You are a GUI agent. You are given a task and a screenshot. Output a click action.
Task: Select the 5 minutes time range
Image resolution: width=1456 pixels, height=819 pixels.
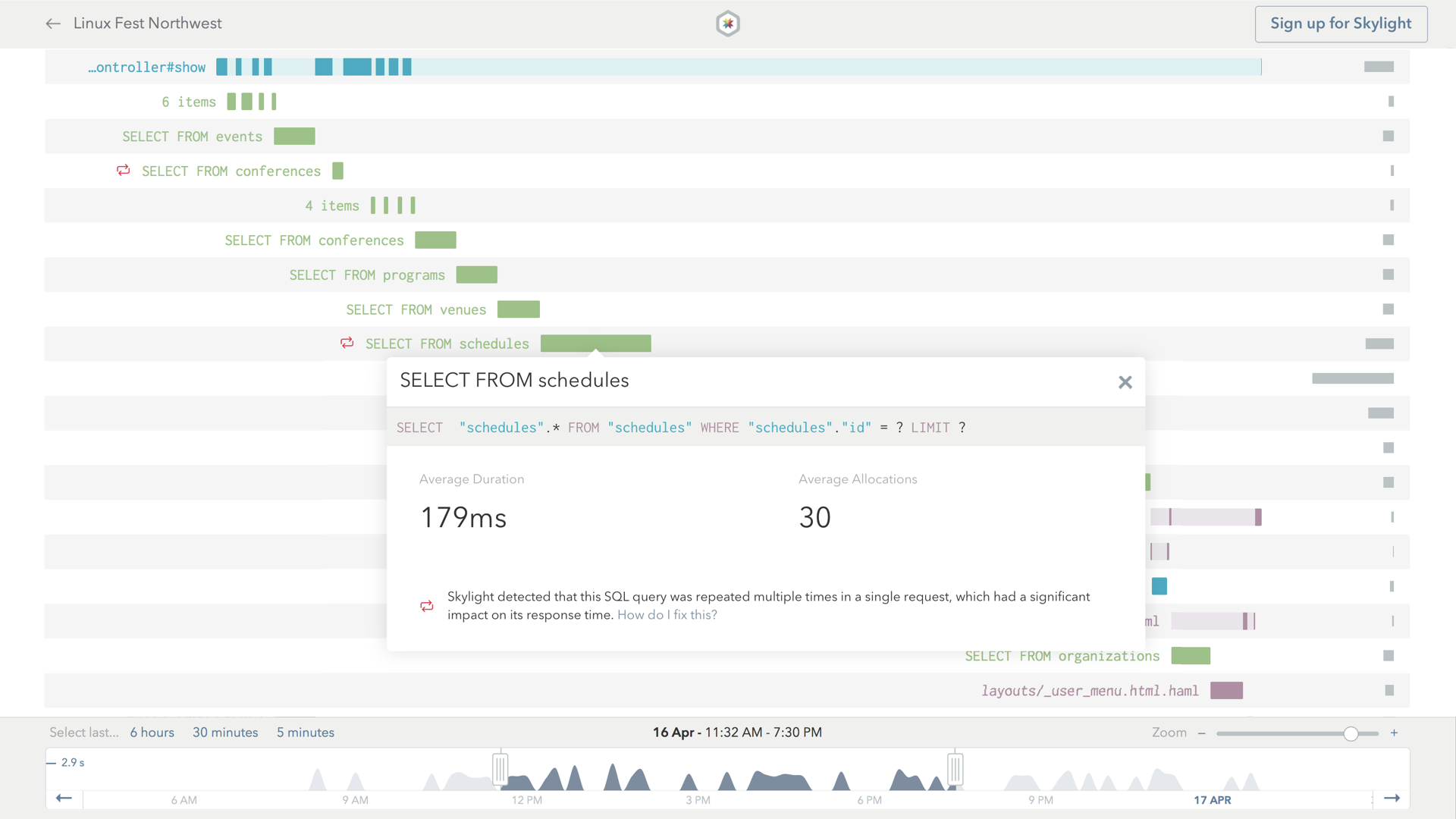pyautogui.click(x=305, y=732)
